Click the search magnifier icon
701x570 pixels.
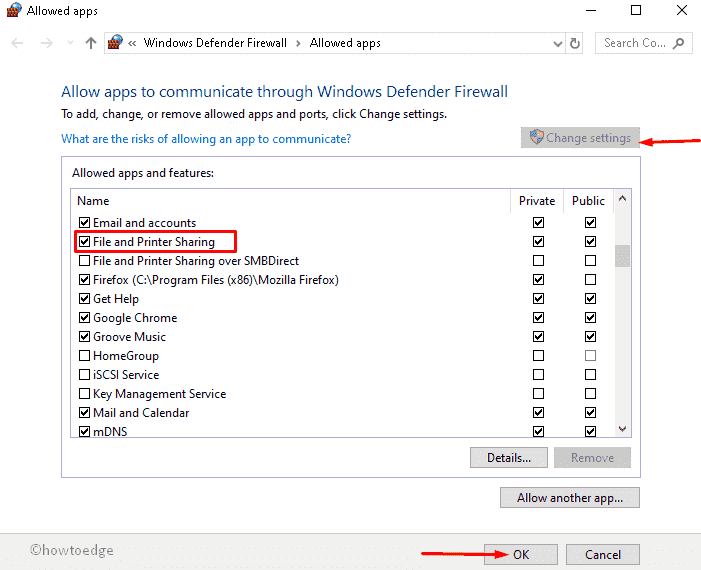tap(679, 43)
